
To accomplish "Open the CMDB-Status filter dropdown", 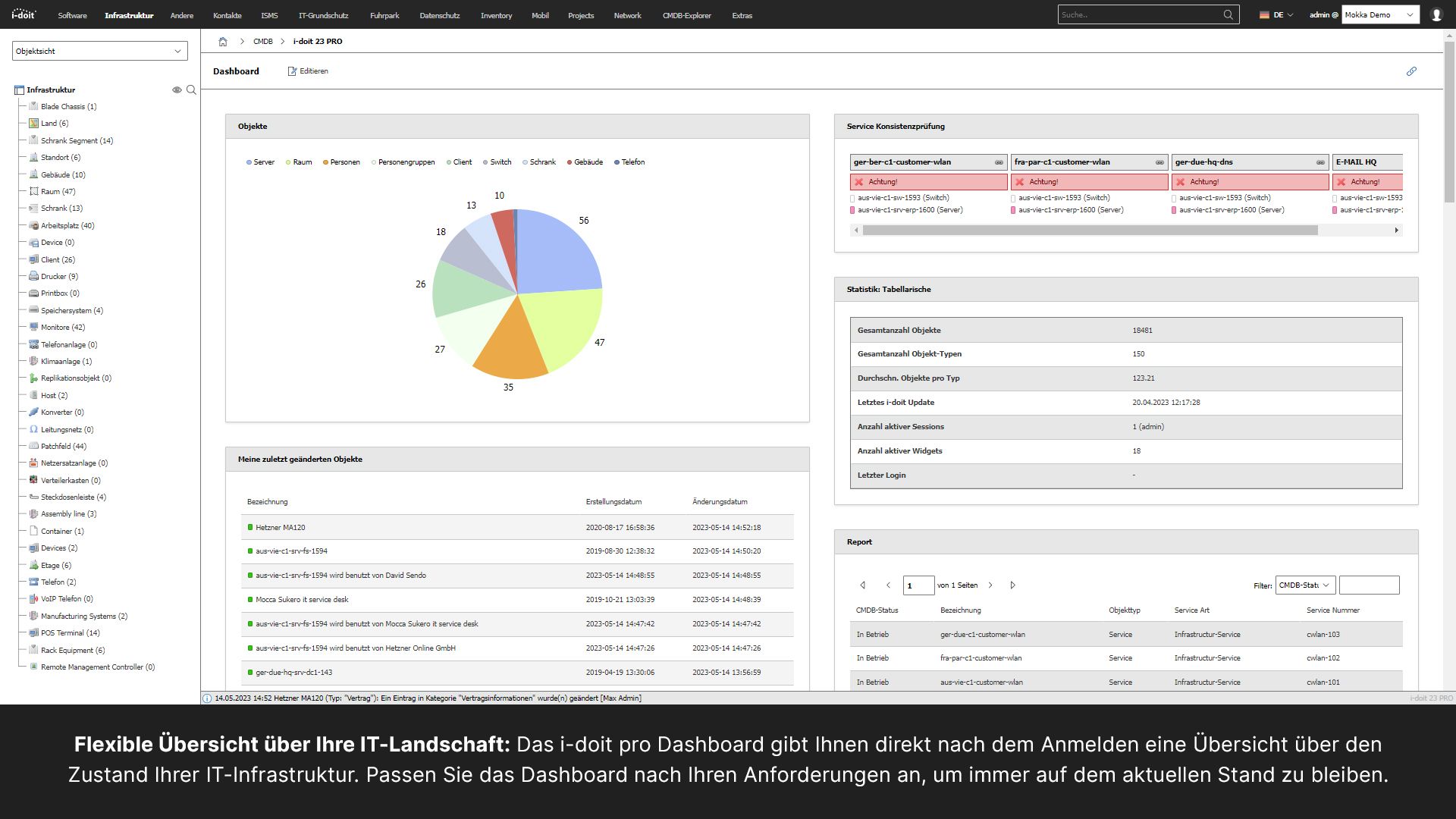I will tap(1304, 585).
